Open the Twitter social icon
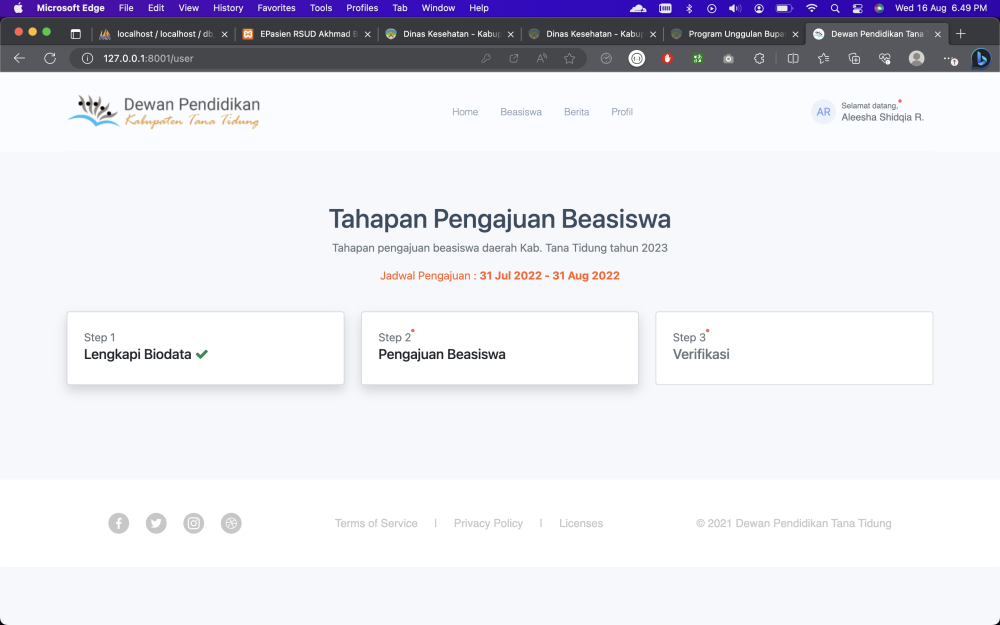 coord(156,523)
